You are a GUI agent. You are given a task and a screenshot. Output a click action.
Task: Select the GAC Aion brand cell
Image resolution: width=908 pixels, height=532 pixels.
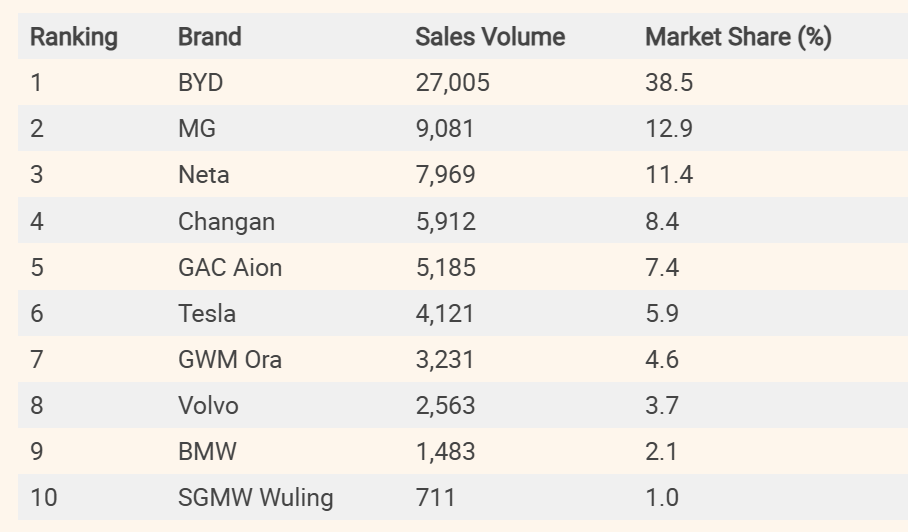tap(230, 267)
